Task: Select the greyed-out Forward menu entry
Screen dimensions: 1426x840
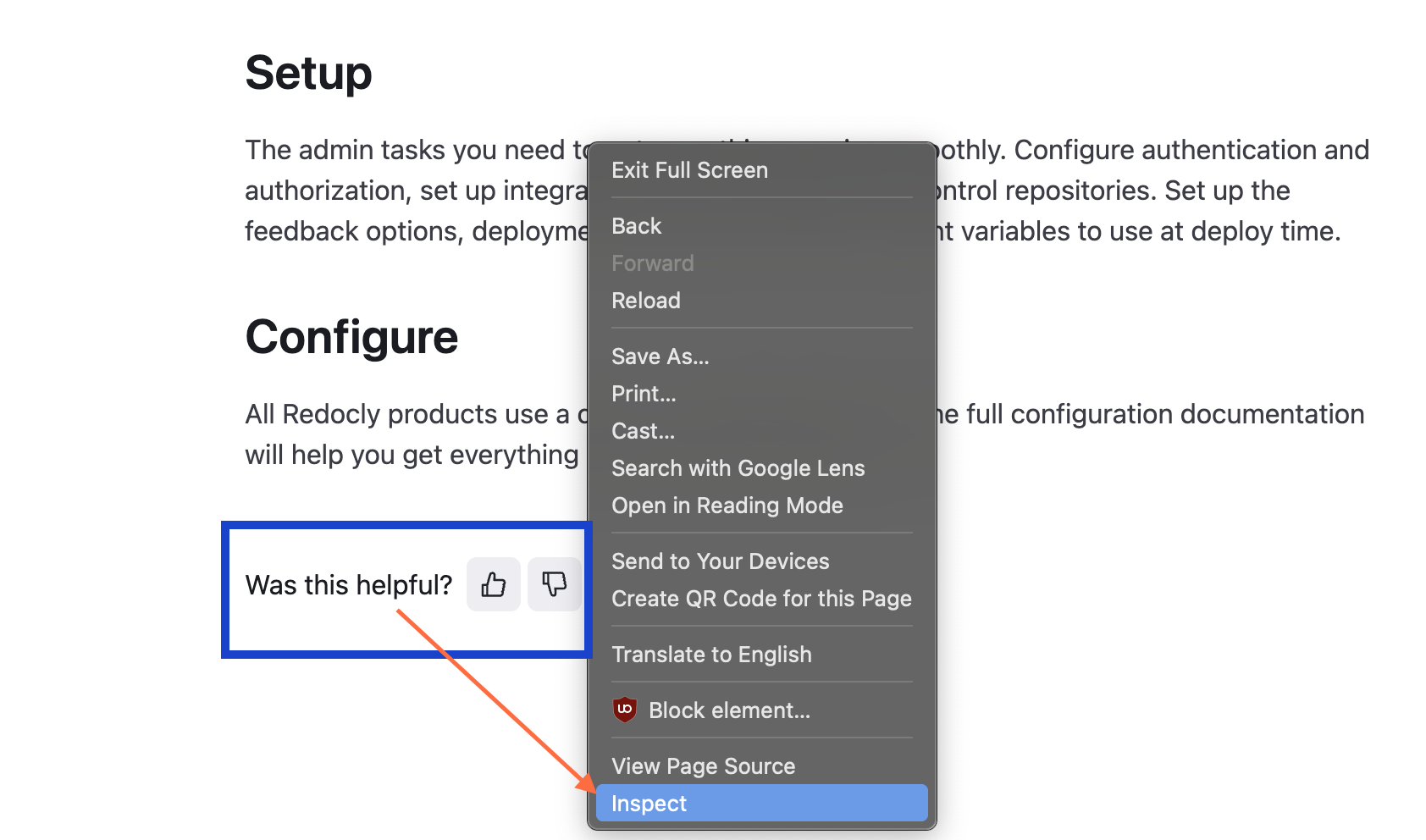Action: click(x=762, y=263)
